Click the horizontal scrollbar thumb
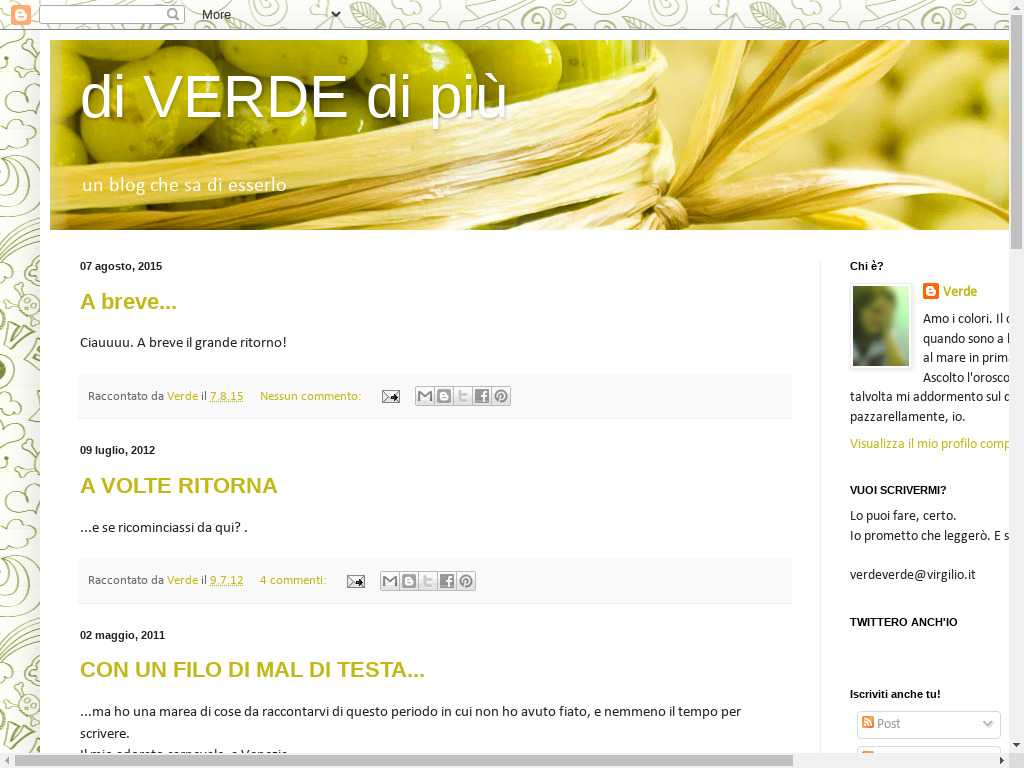The height and width of the screenshot is (768, 1024). [404, 761]
